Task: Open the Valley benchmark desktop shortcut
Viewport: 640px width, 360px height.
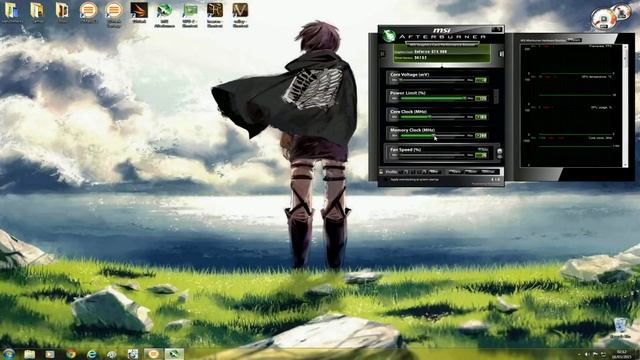Action: (x=240, y=15)
